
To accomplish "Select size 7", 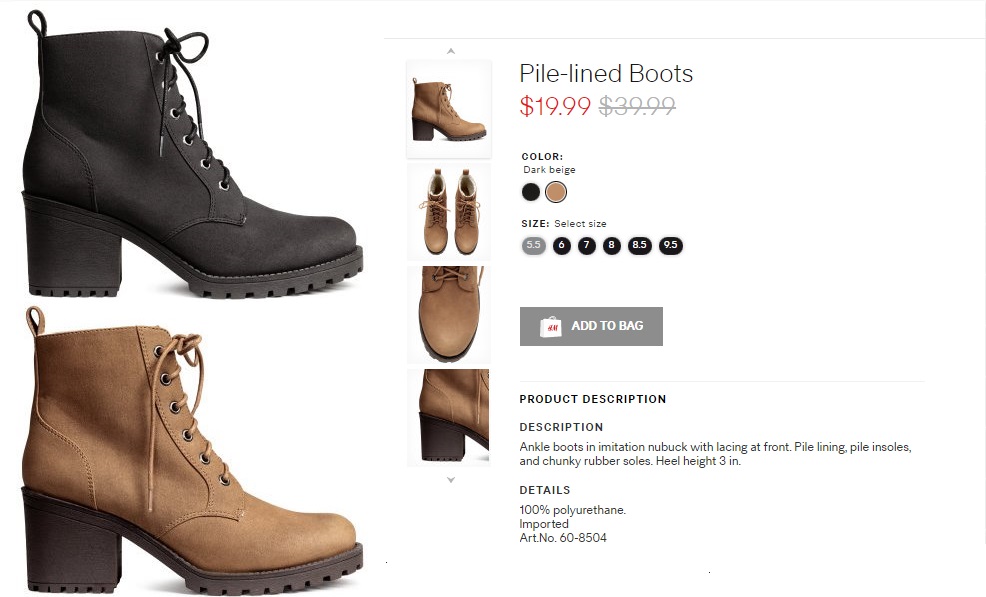I will coord(587,245).
